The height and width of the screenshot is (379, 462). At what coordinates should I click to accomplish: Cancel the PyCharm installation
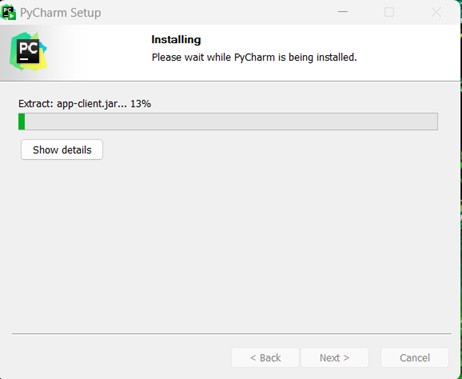pyautogui.click(x=415, y=358)
